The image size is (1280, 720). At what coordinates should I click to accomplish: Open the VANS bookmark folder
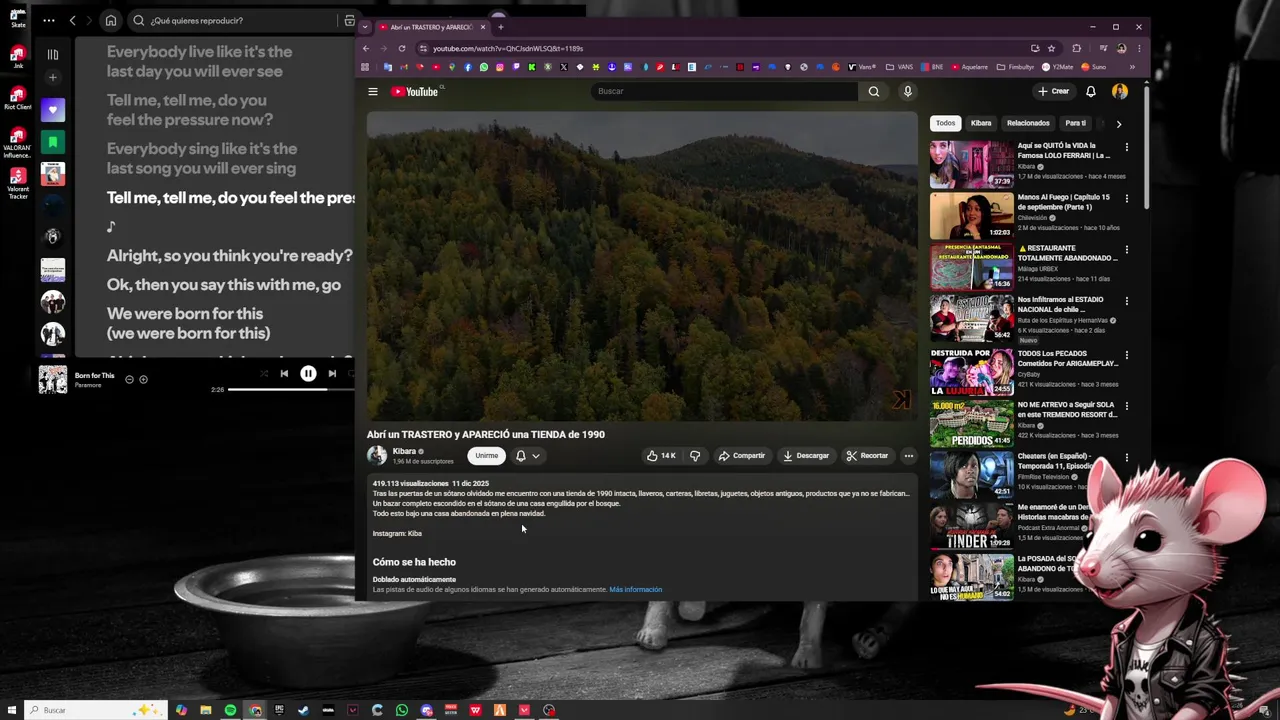click(900, 67)
